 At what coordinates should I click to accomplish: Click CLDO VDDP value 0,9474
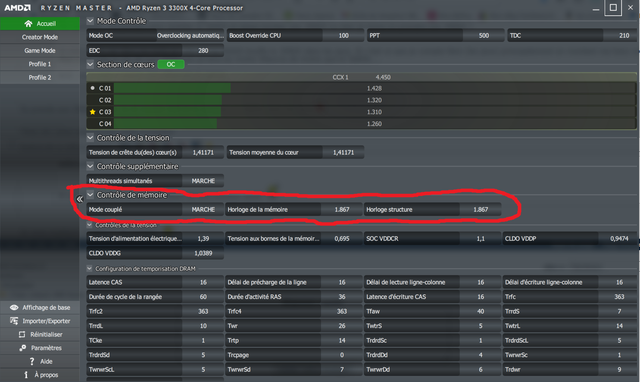click(618, 238)
